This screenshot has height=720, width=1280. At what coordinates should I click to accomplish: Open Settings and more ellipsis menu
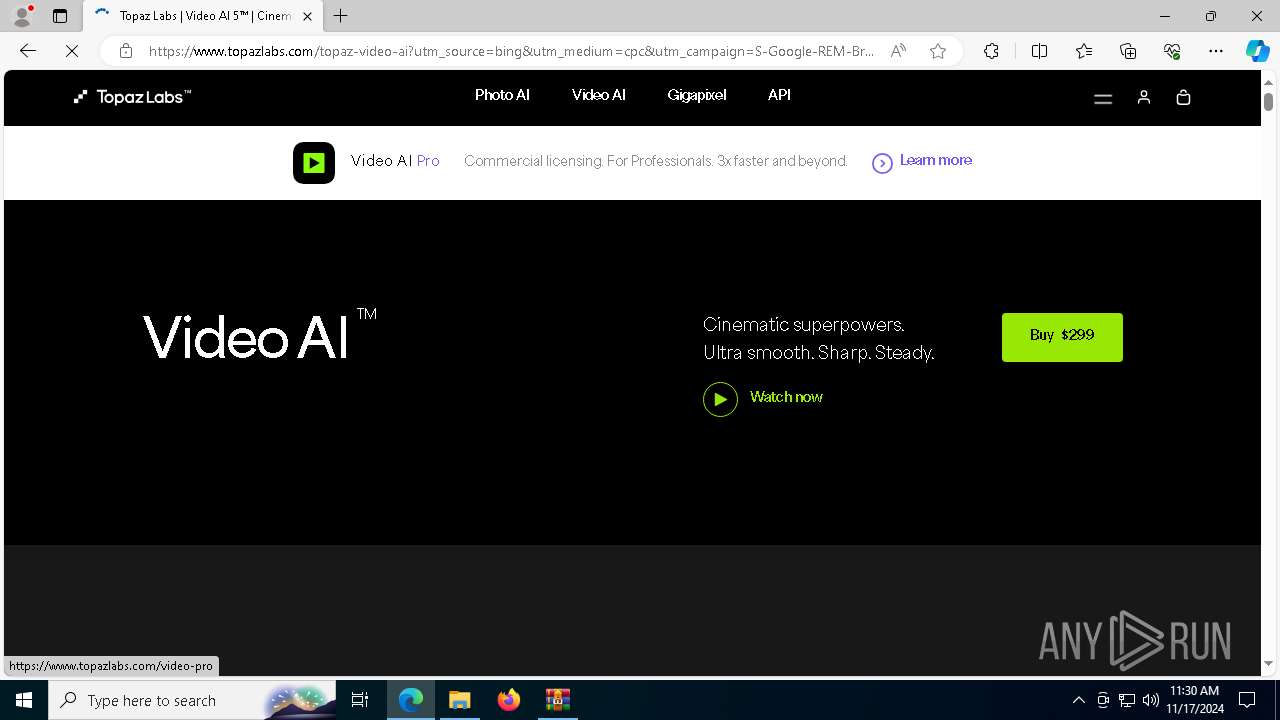[x=1216, y=51]
